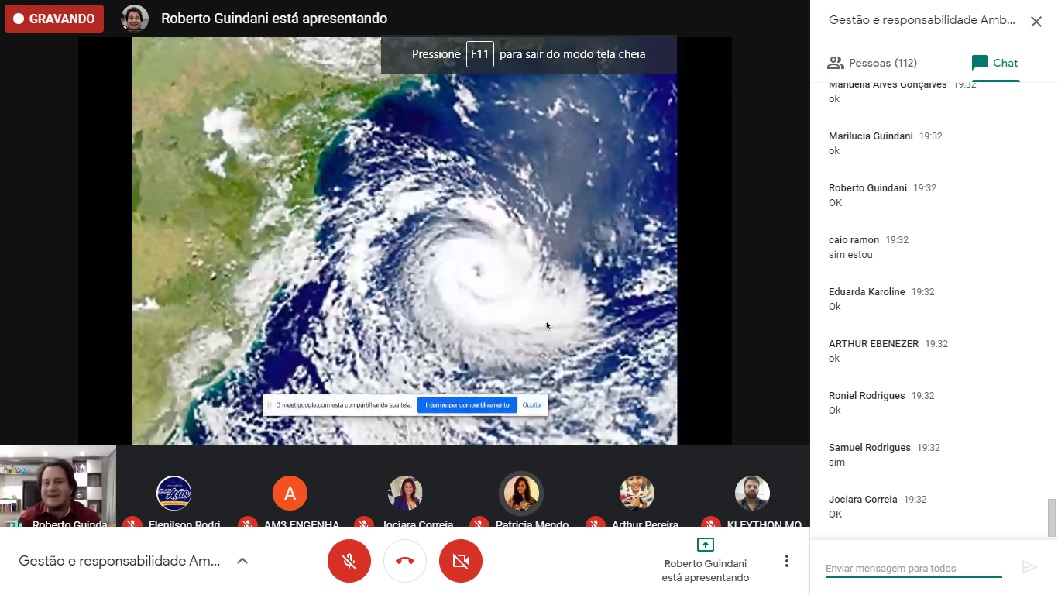
Task: Select the Chat tab
Action: [x=994, y=63]
